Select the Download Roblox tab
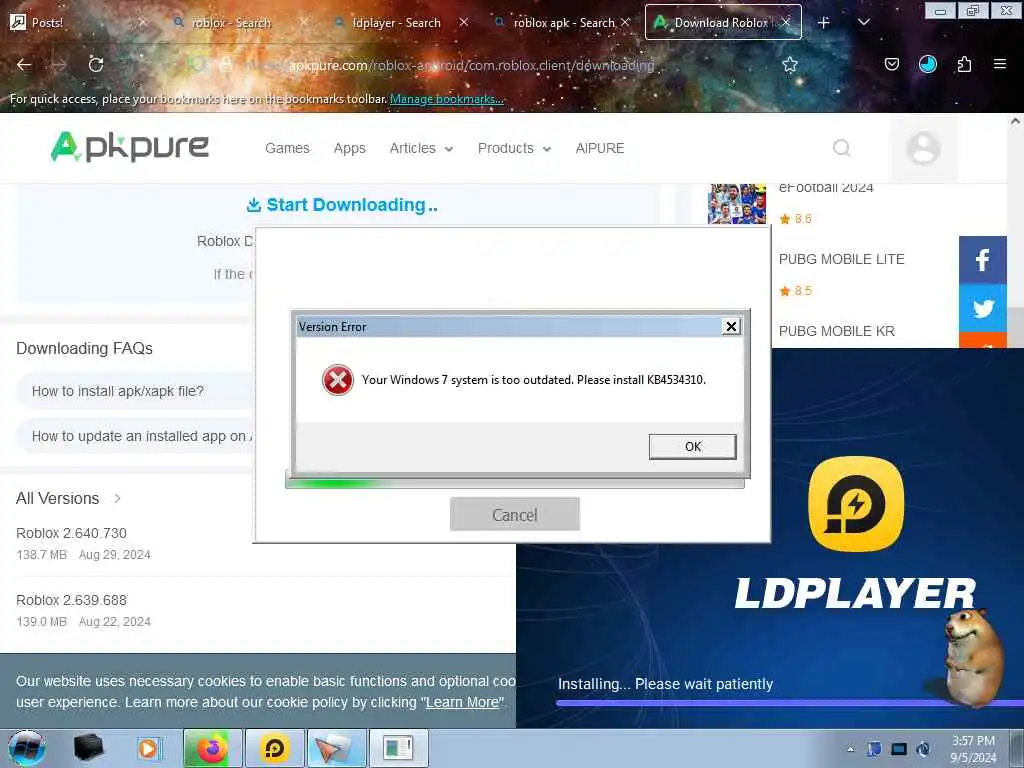Screen dimensions: 1024x768 click(x=721, y=22)
